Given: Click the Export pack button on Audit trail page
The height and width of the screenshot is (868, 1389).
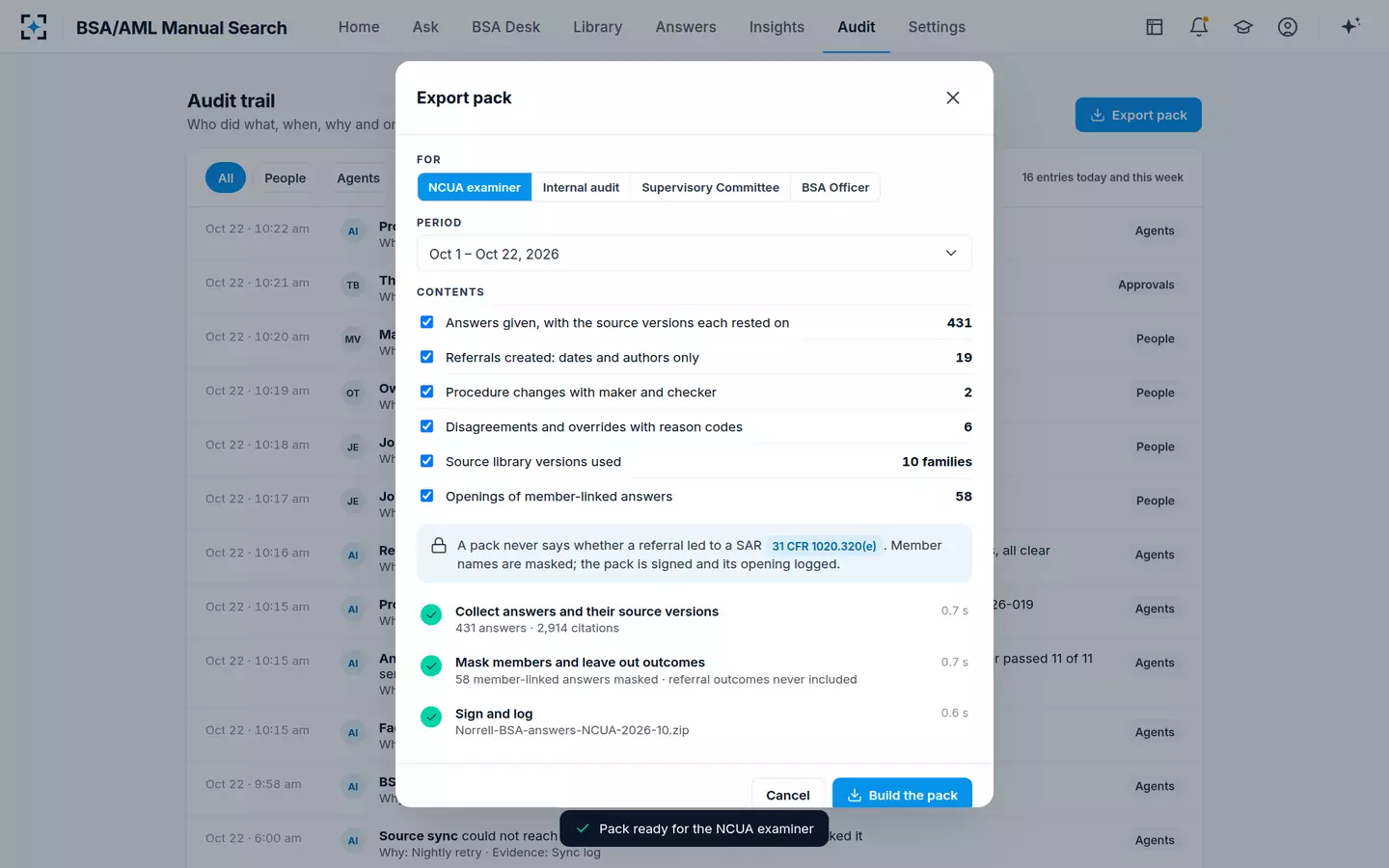Looking at the screenshot, I should point(1138,115).
